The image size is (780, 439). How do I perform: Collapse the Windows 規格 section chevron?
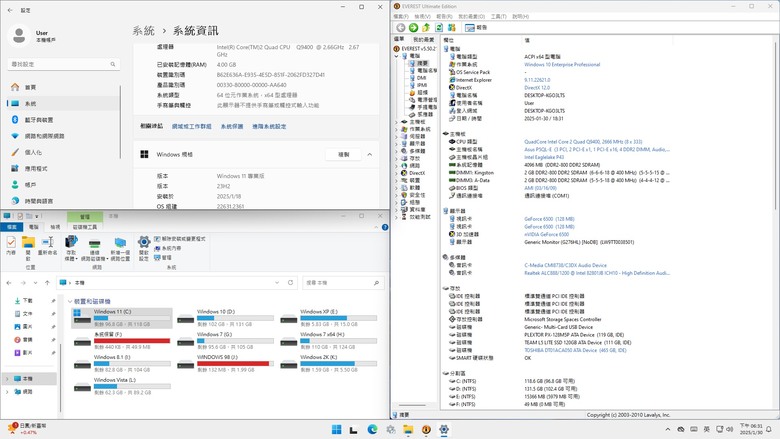coord(370,155)
